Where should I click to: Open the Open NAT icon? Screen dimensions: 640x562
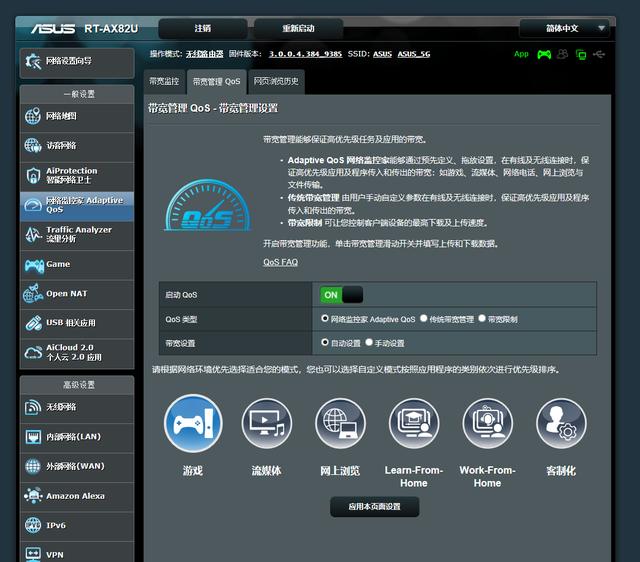tap(33, 294)
